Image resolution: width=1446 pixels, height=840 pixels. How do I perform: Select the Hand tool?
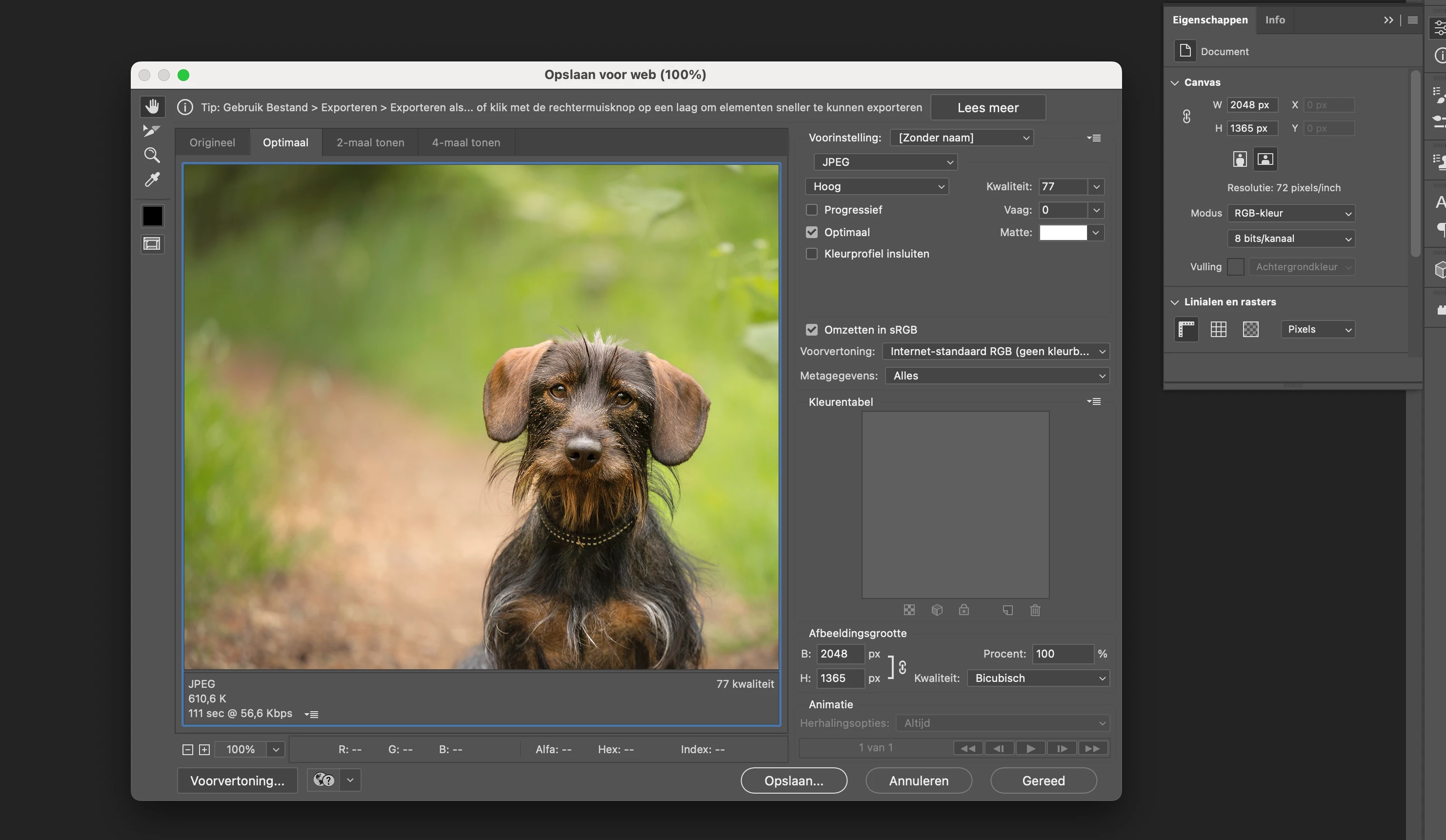(152, 107)
